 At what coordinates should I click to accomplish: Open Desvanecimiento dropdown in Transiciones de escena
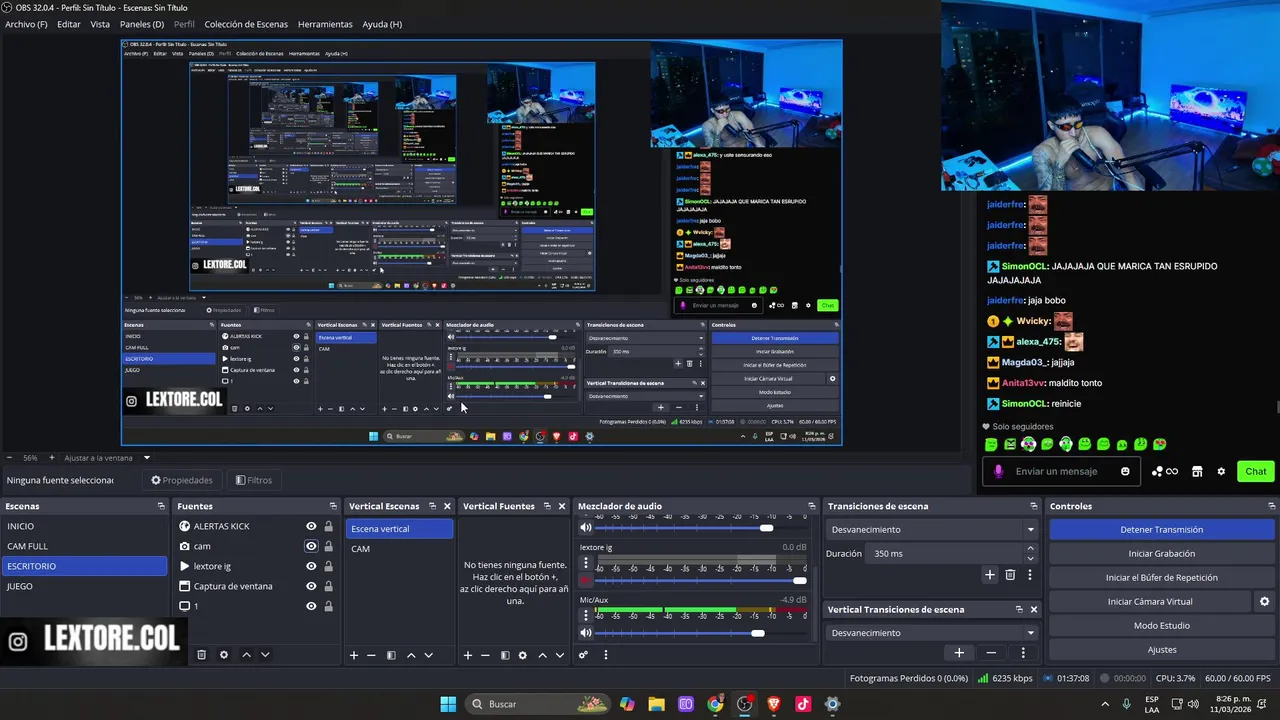[x=932, y=530]
